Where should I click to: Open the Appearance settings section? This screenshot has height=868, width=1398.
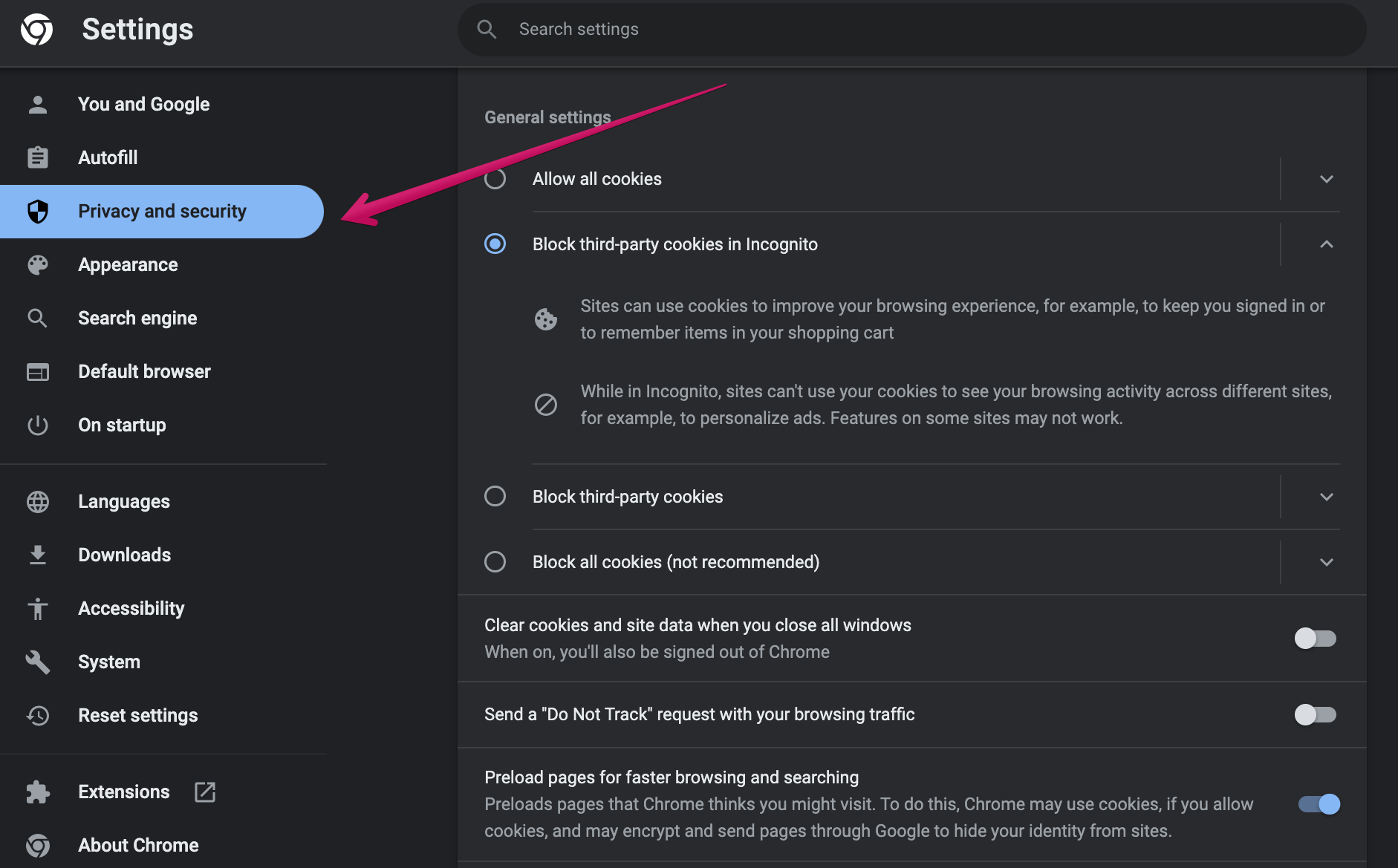[x=162, y=265]
